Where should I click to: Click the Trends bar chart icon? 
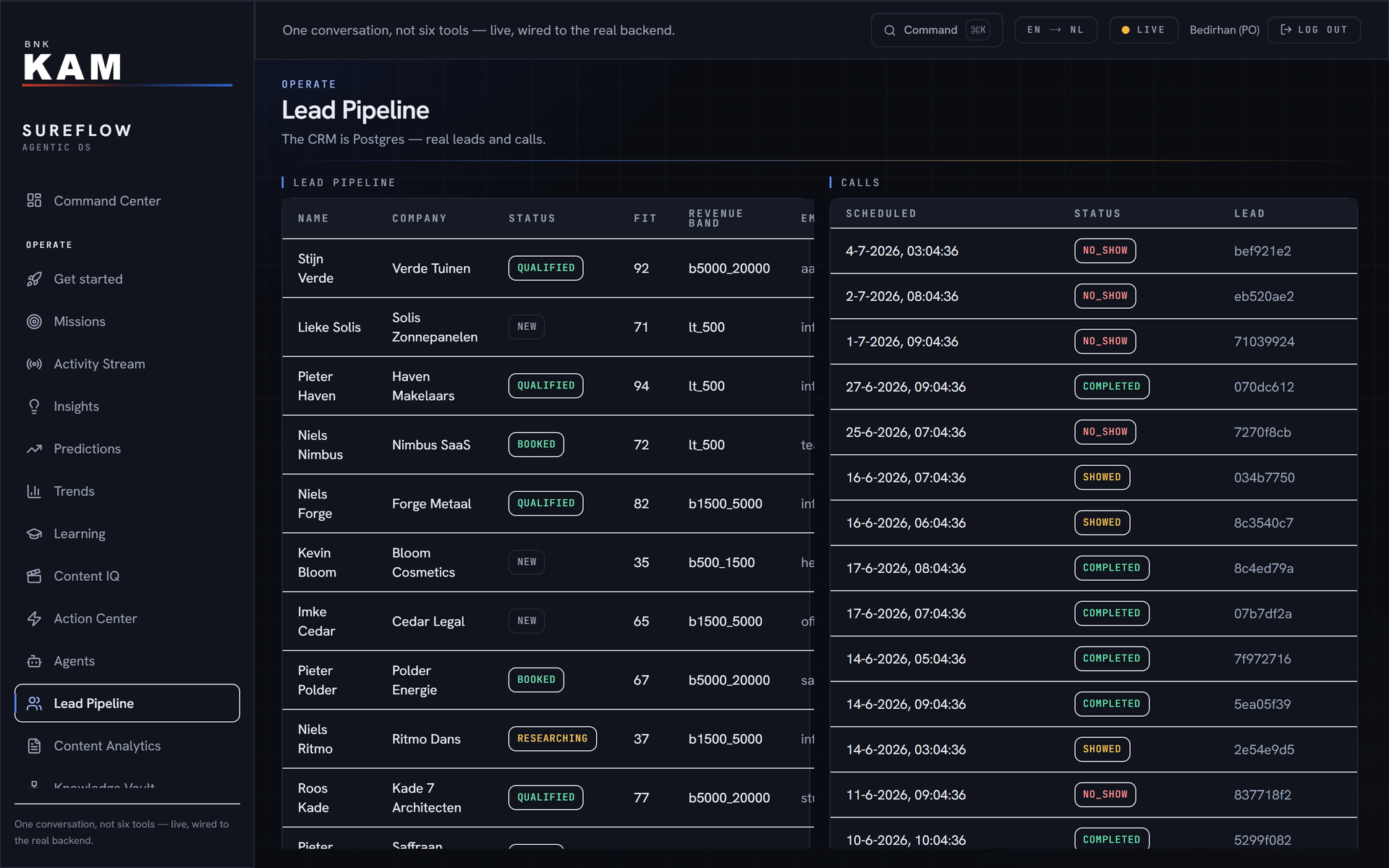pyautogui.click(x=34, y=491)
